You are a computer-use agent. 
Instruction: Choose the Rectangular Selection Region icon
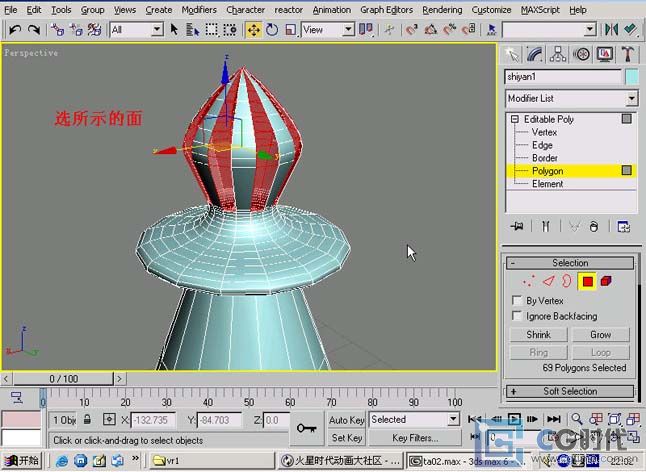[x=211, y=30]
